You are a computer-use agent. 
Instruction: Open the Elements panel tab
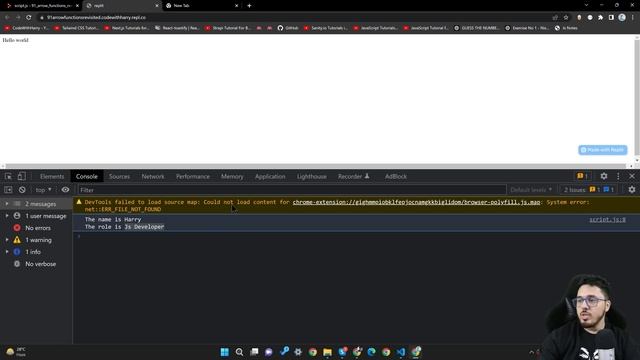point(52,176)
